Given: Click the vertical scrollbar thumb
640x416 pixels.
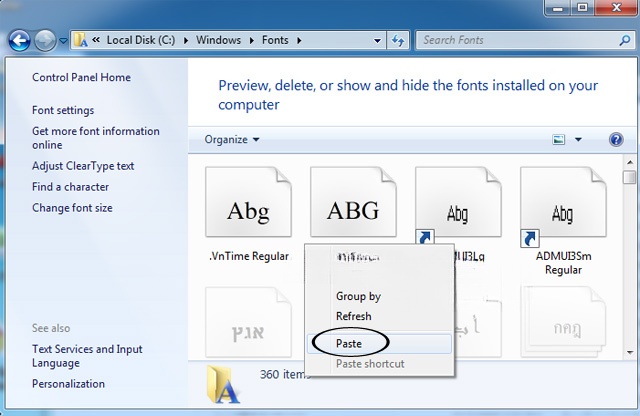Looking at the screenshot, I should [x=630, y=177].
